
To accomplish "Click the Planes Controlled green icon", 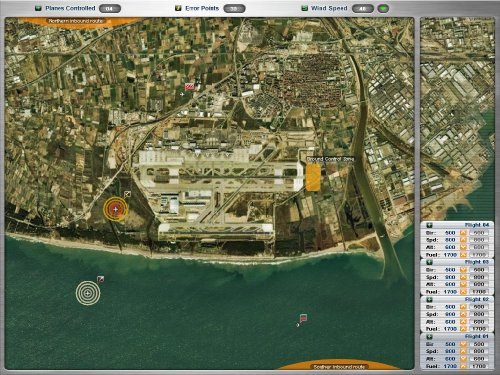I will click(38, 8).
